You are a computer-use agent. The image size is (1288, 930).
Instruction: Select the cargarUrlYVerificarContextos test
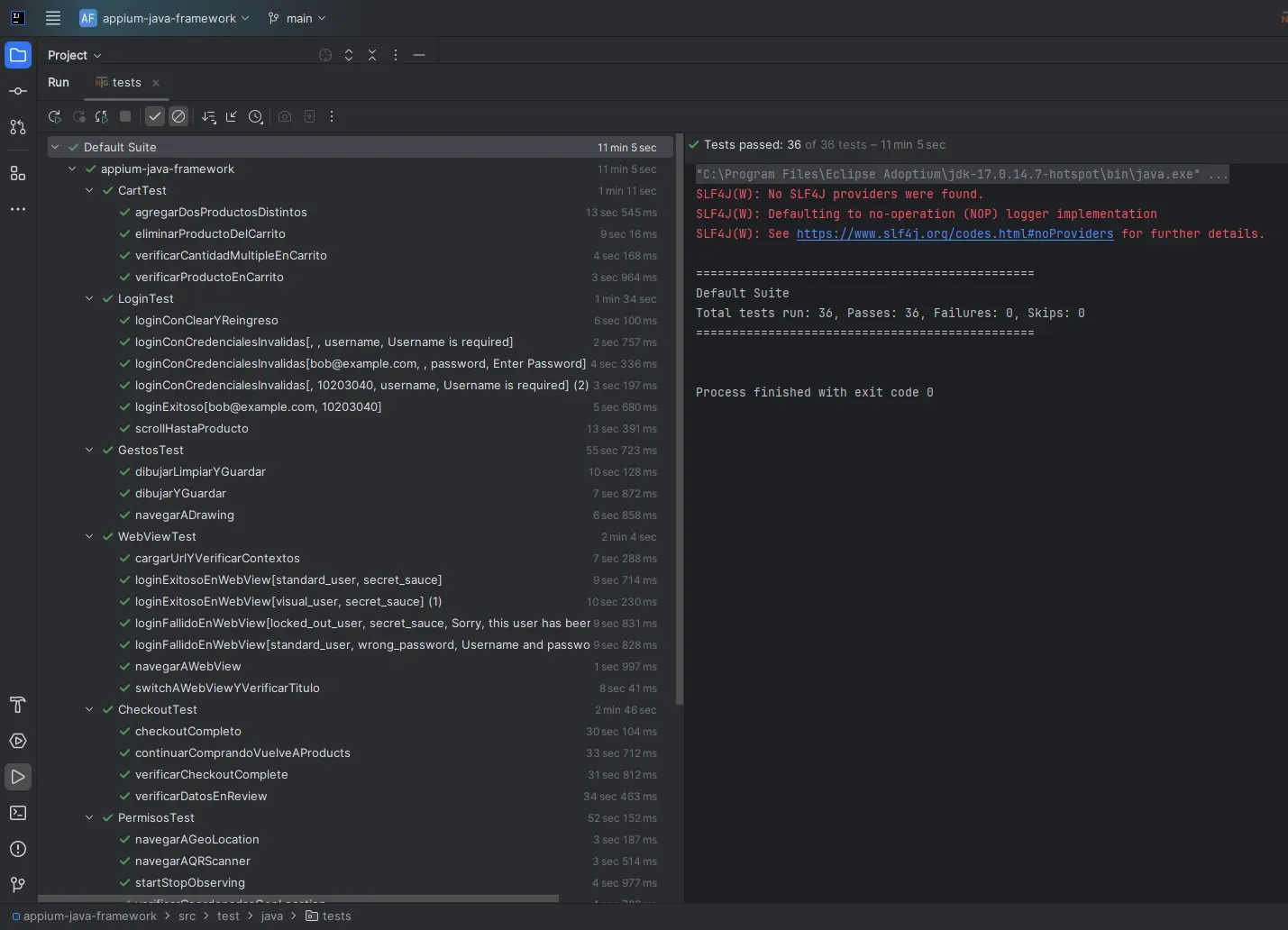click(217, 558)
